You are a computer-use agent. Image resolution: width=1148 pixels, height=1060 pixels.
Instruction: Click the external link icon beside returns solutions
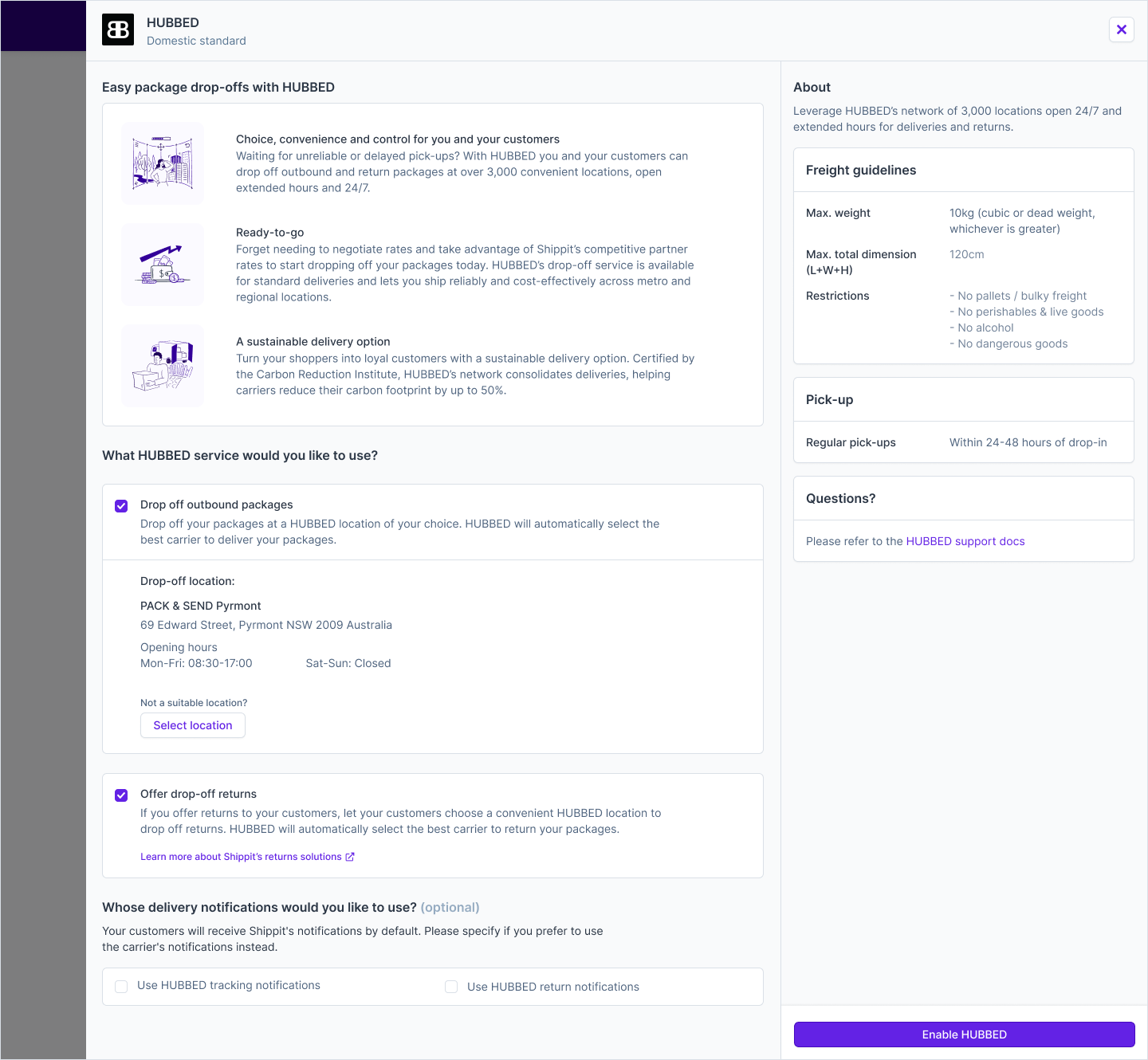coord(350,857)
